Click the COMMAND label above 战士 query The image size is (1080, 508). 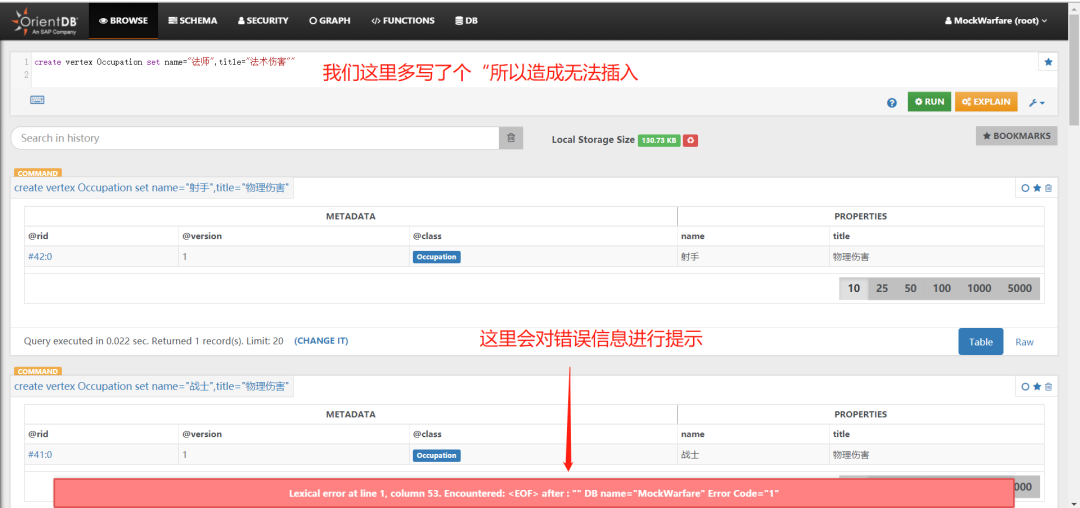(x=37, y=372)
